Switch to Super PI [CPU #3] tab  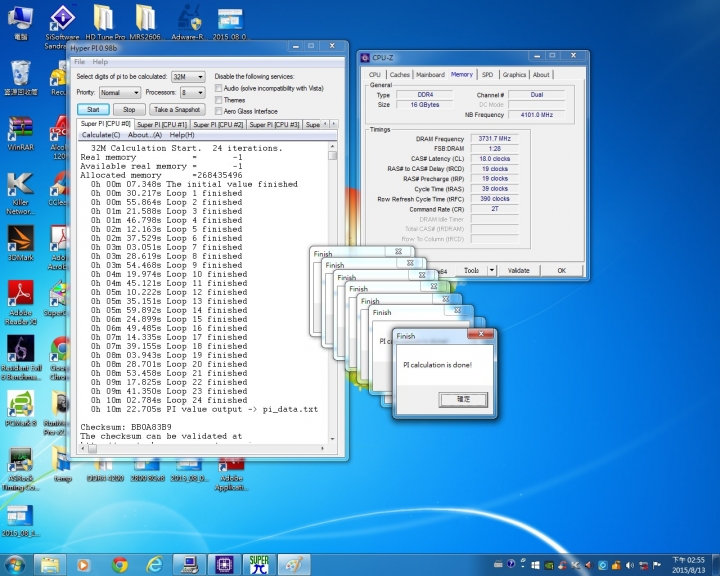[274, 124]
